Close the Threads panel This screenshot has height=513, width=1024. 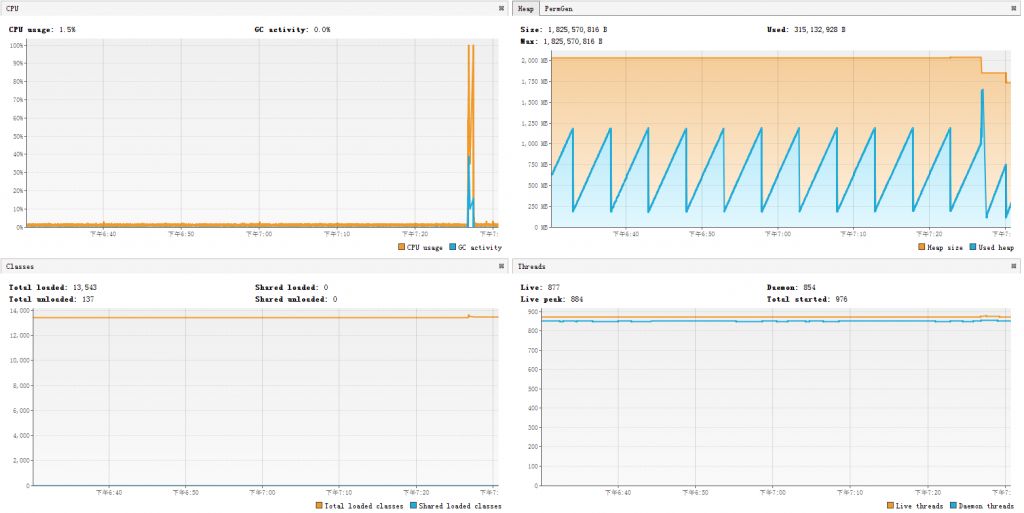click(1014, 267)
